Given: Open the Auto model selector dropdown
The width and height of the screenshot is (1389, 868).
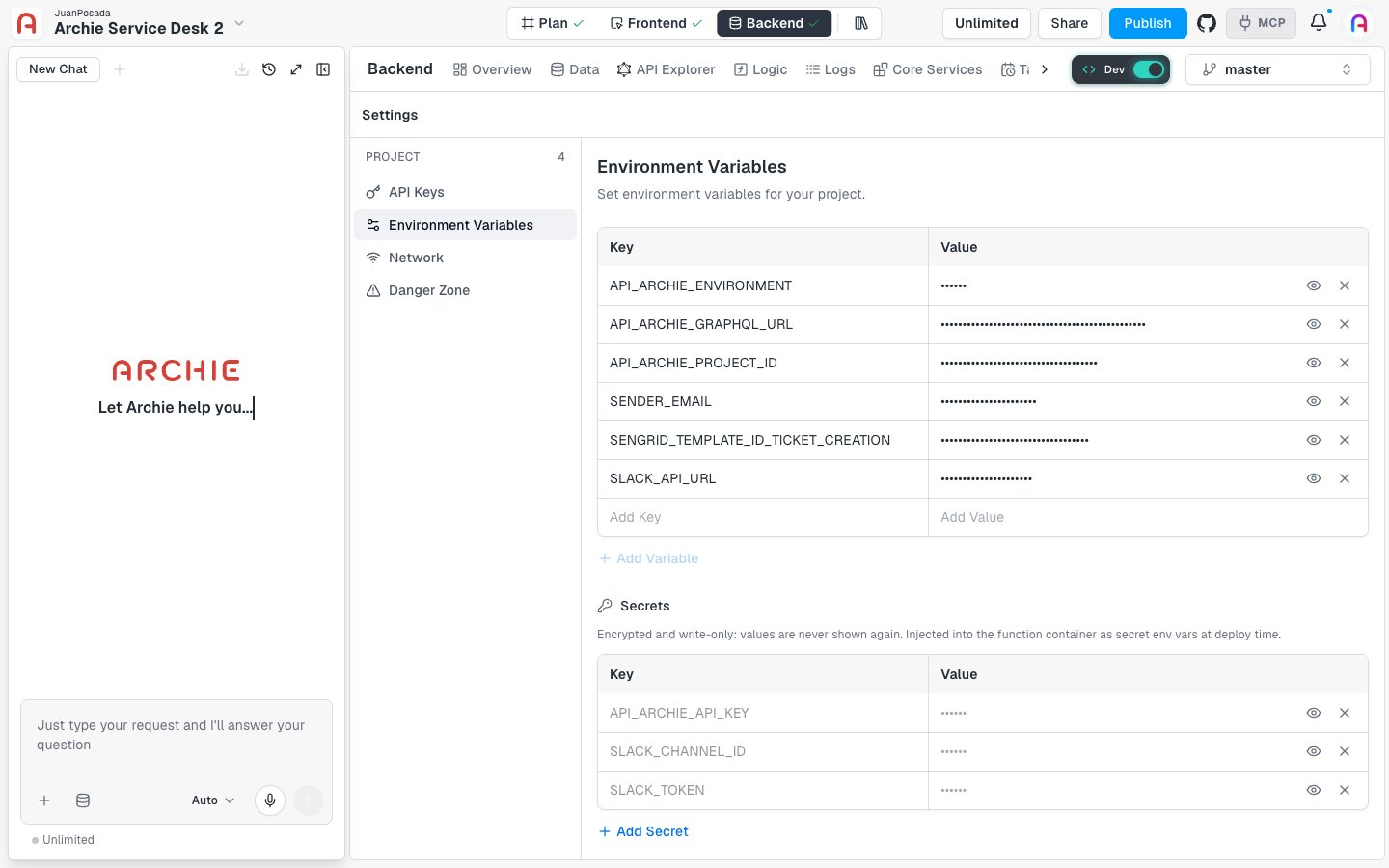Looking at the screenshot, I should point(213,800).
